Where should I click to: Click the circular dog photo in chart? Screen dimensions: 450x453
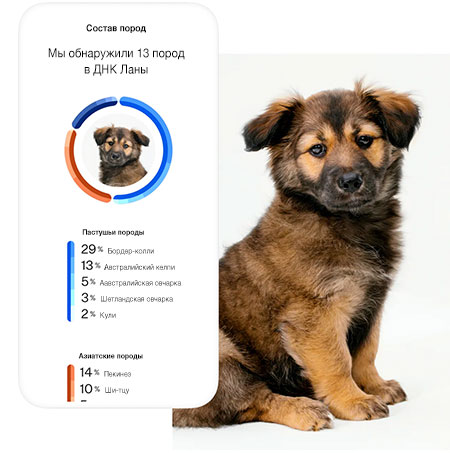(x=118, y=151)
